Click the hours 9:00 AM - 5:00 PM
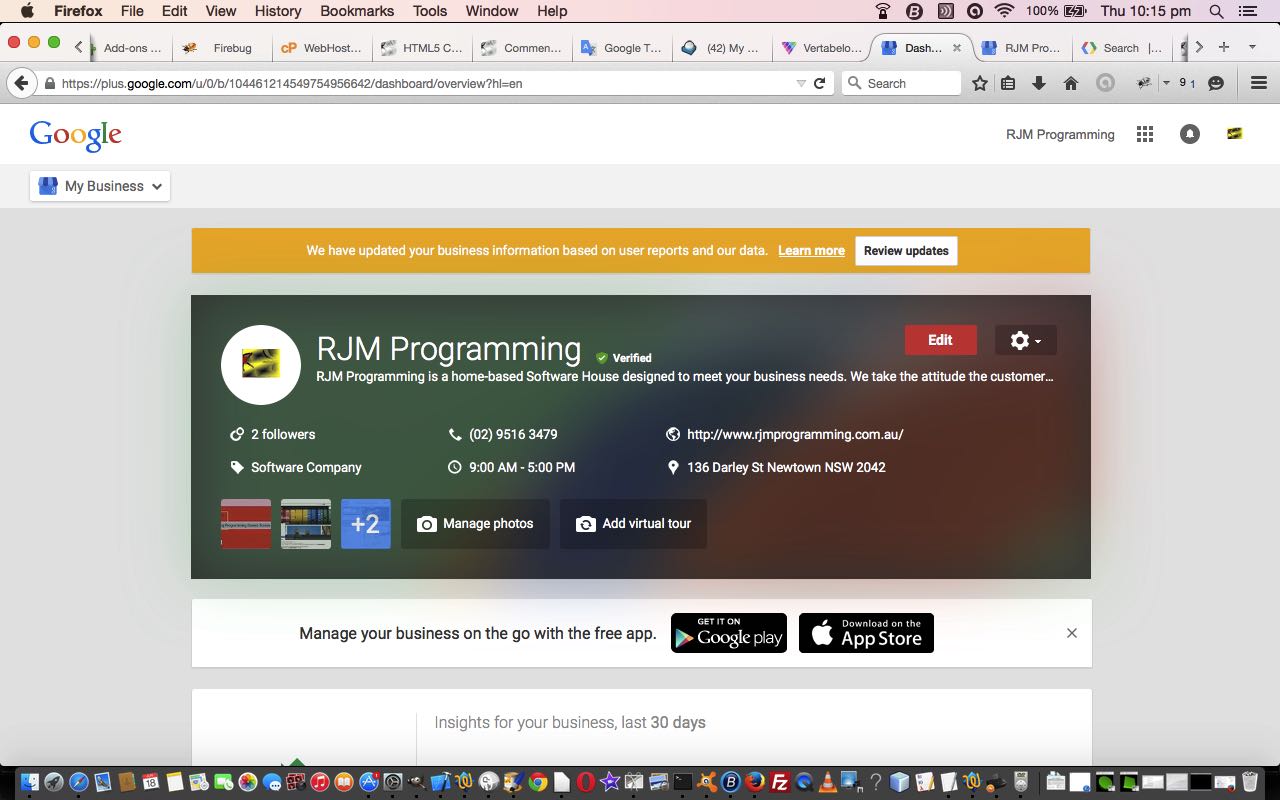1280x800 pixels. [x=522, y=467]
